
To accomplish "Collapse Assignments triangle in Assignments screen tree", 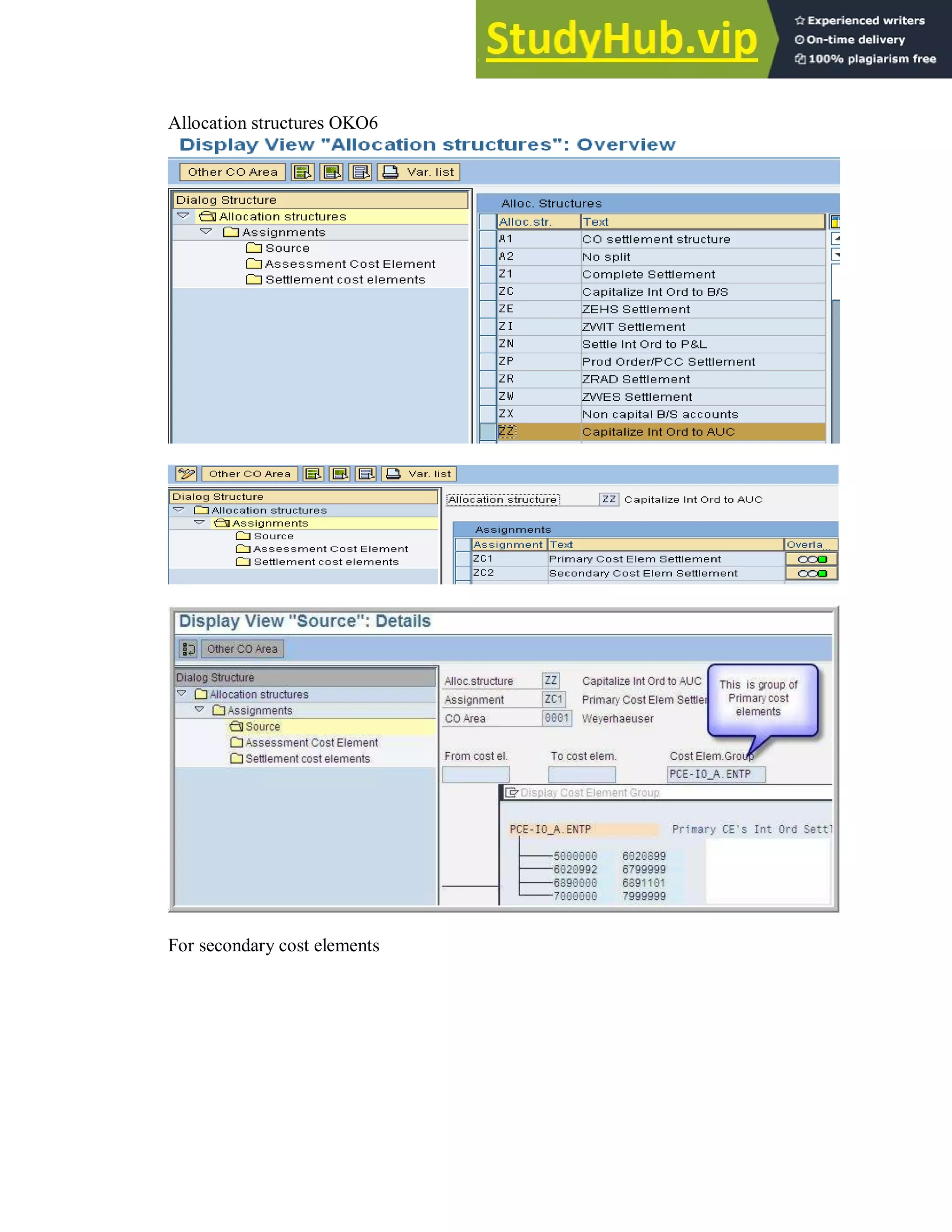I will [x=199, y=523].
